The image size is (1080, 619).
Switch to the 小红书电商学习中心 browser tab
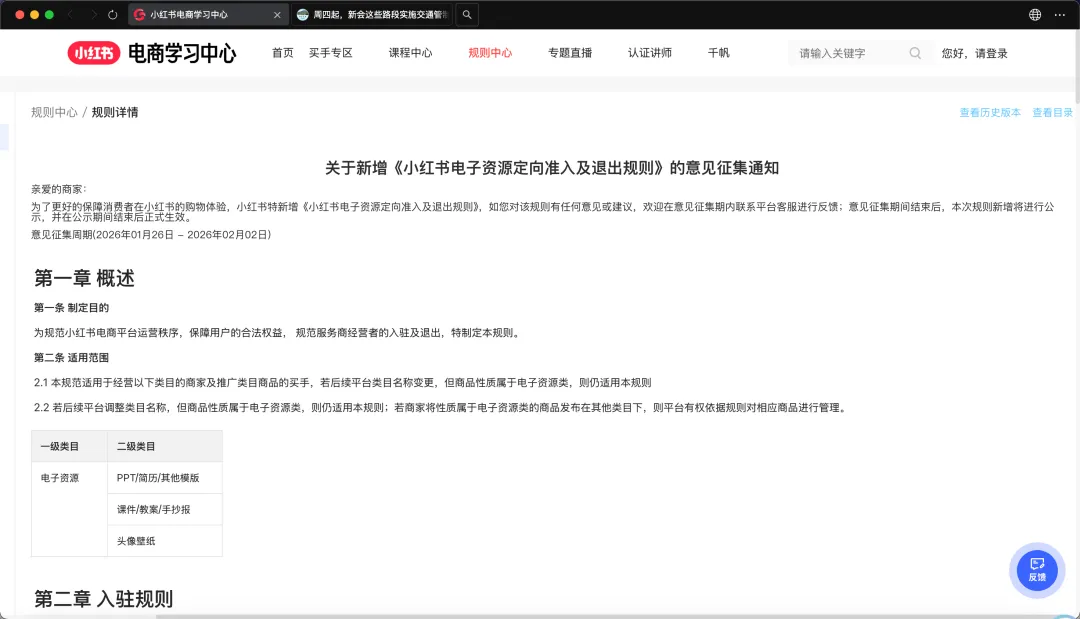tap(208, 14)
